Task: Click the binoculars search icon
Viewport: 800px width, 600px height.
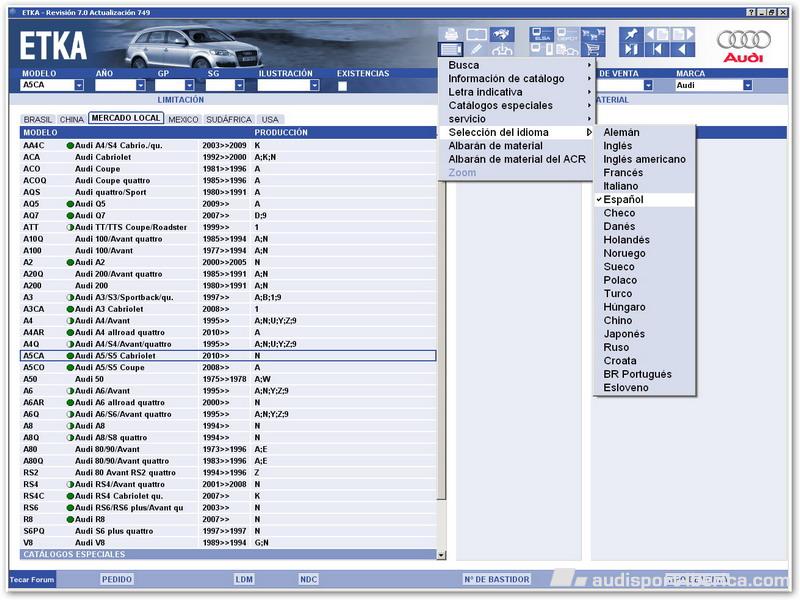Action: point(502,34)
